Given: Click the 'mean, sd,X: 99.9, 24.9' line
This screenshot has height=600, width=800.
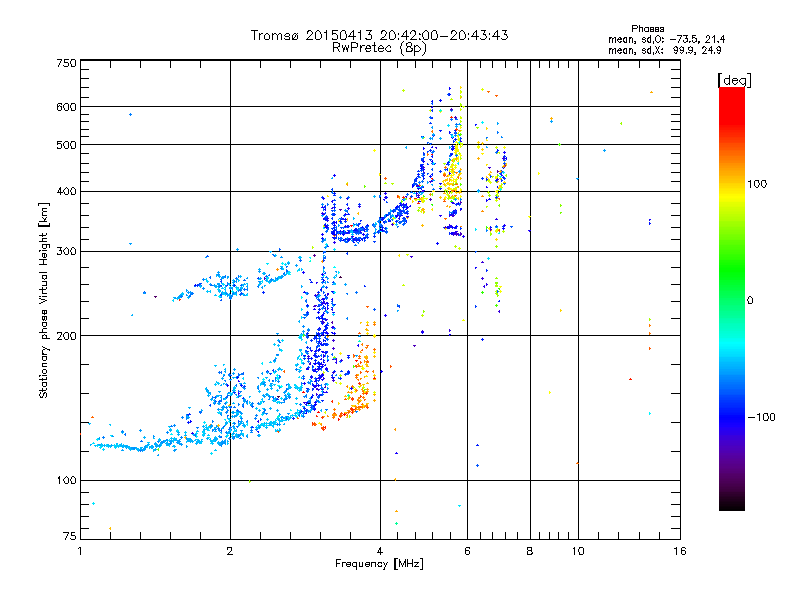Looking at the screenshot, I should point(664,51).
